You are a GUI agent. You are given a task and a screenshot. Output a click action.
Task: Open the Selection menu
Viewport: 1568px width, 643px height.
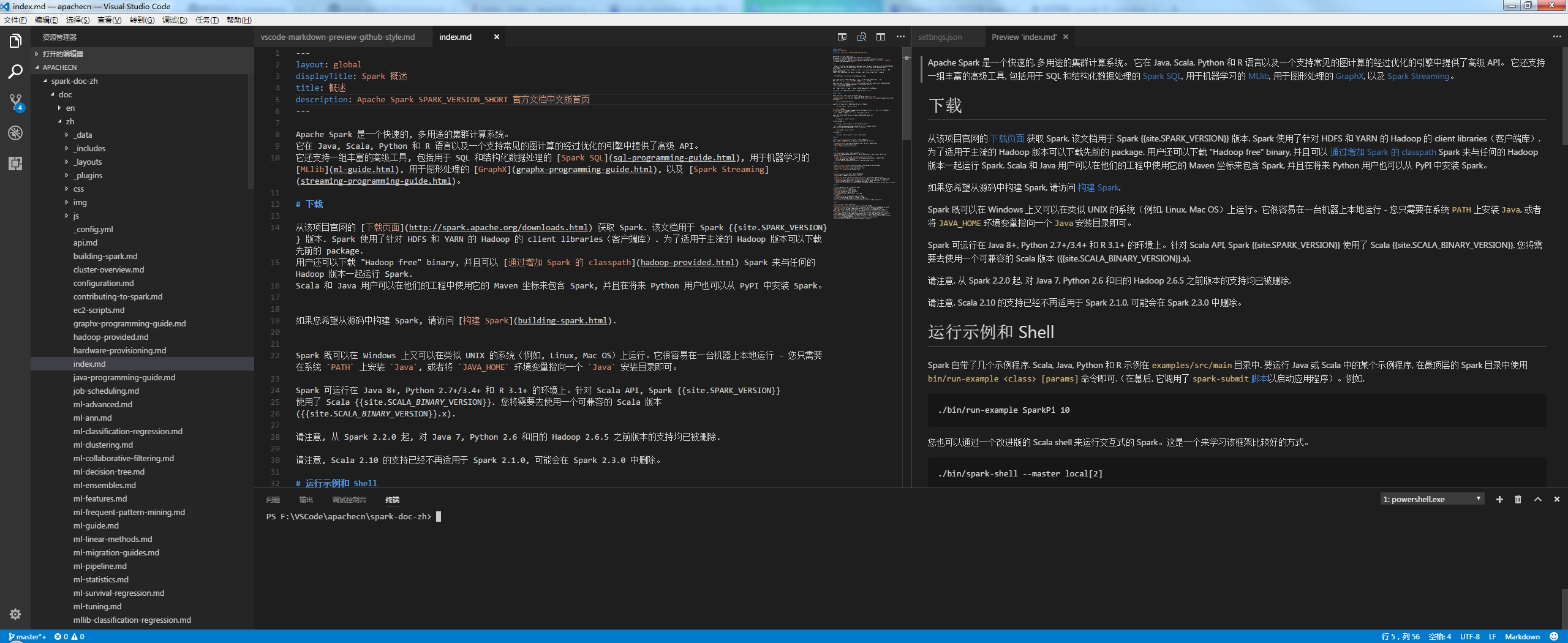coord(78,20)
